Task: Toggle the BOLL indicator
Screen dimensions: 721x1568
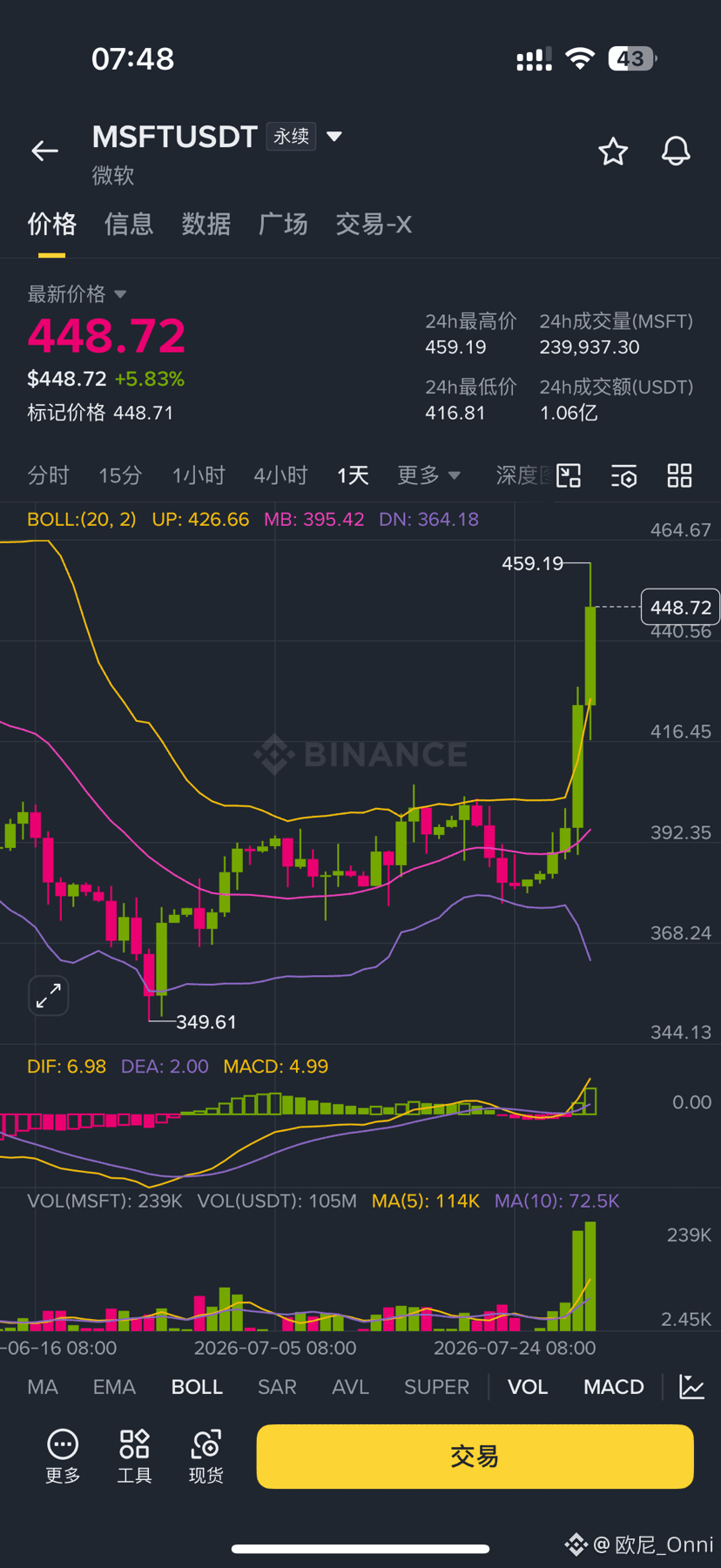Action: click(197, 1387)
